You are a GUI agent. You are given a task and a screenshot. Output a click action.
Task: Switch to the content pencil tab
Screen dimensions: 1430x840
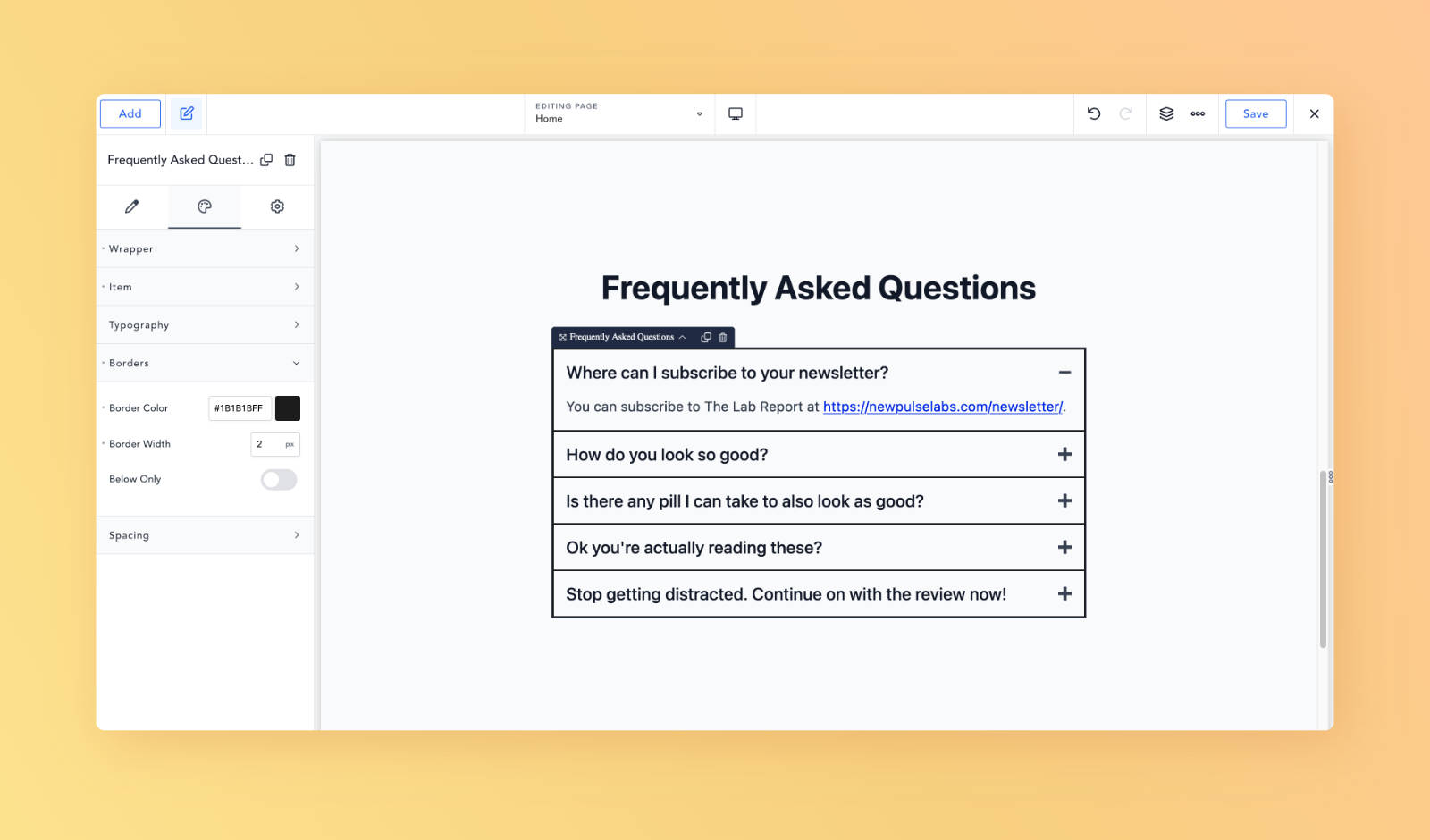132,206
